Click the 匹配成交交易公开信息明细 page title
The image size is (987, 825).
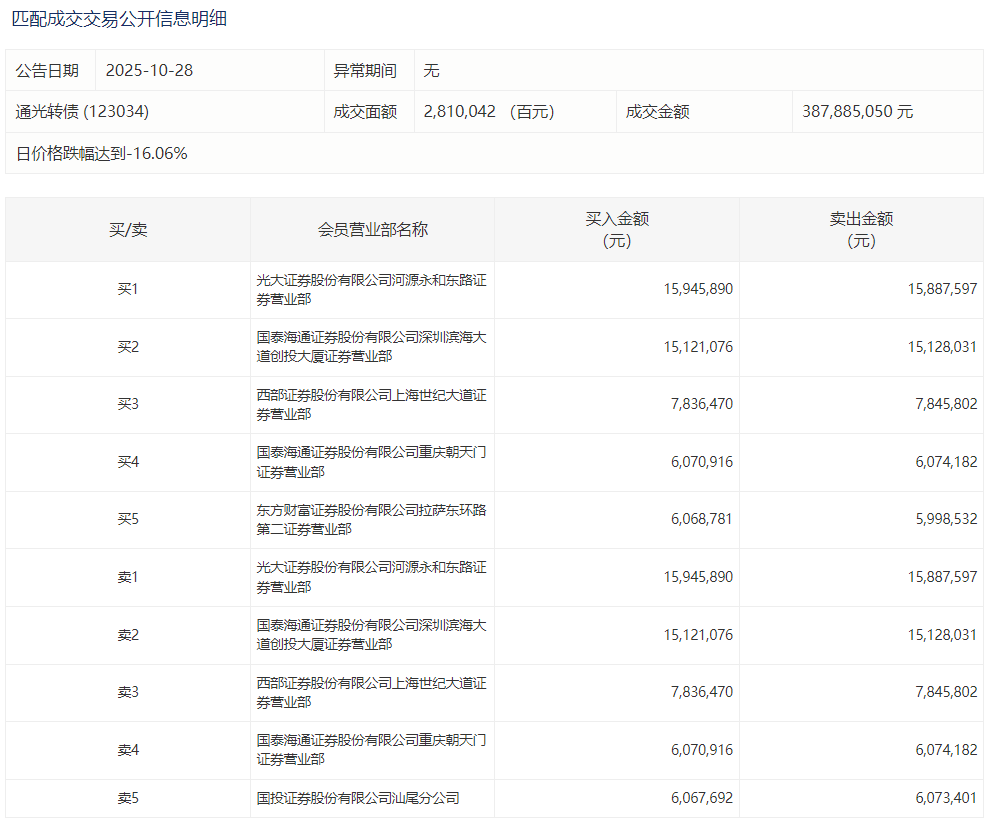119,19
